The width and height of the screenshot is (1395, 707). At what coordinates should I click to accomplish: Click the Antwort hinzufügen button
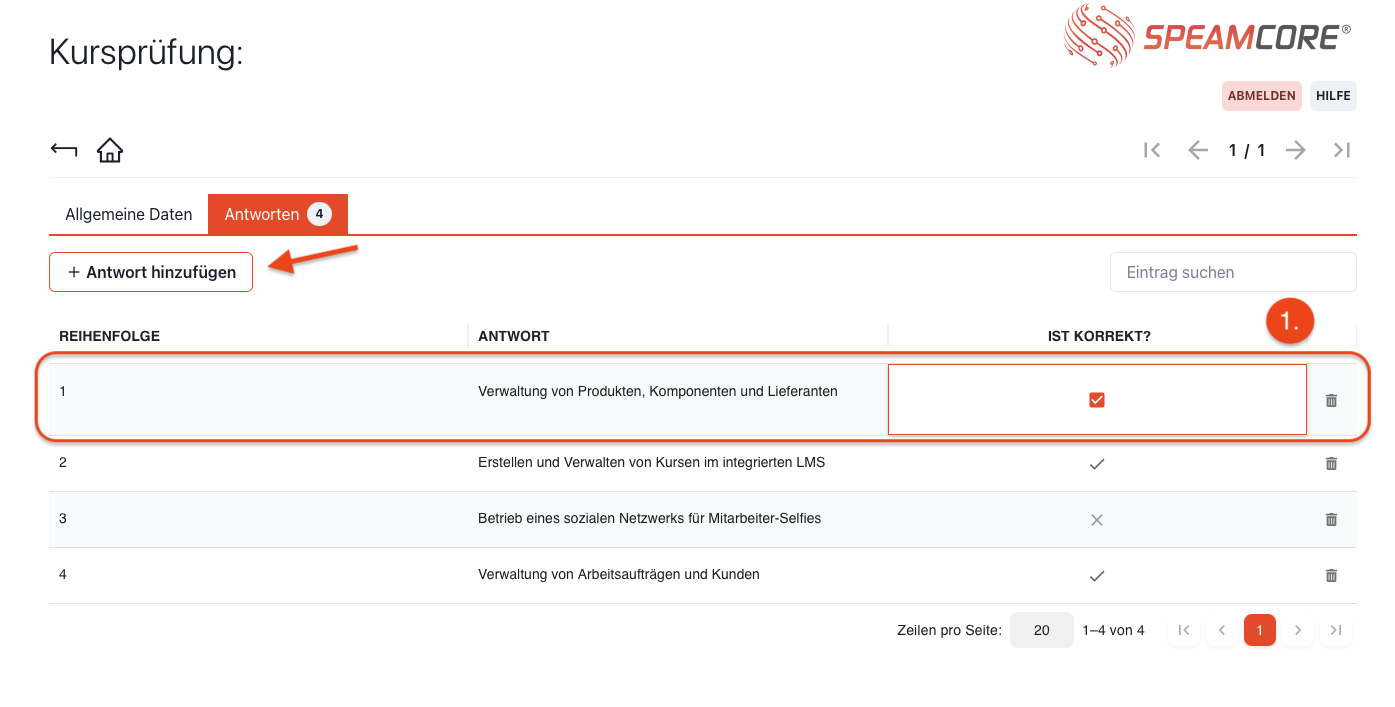click(x=151, y=272)
